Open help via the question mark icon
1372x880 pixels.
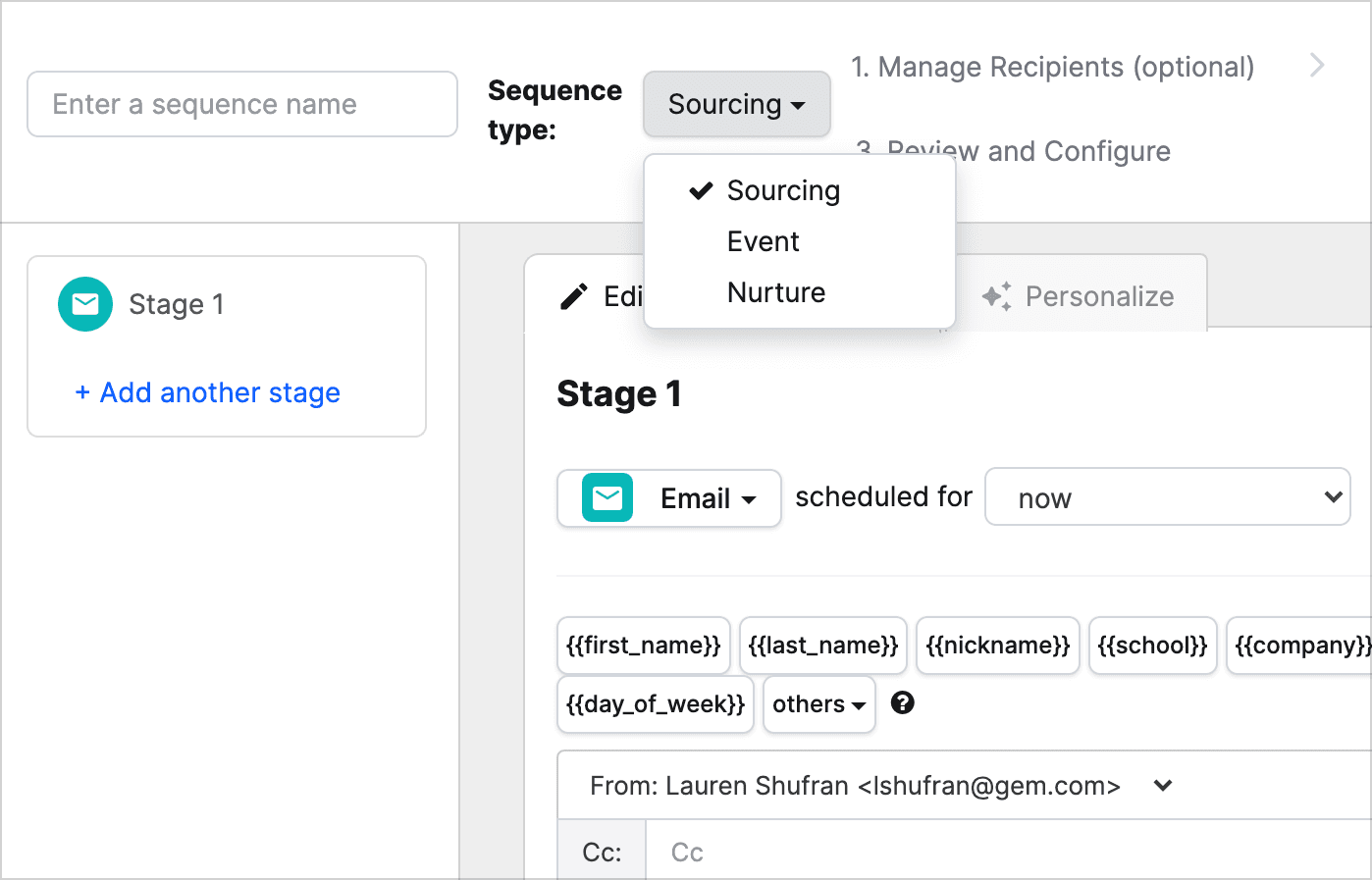tap(902, 703)
